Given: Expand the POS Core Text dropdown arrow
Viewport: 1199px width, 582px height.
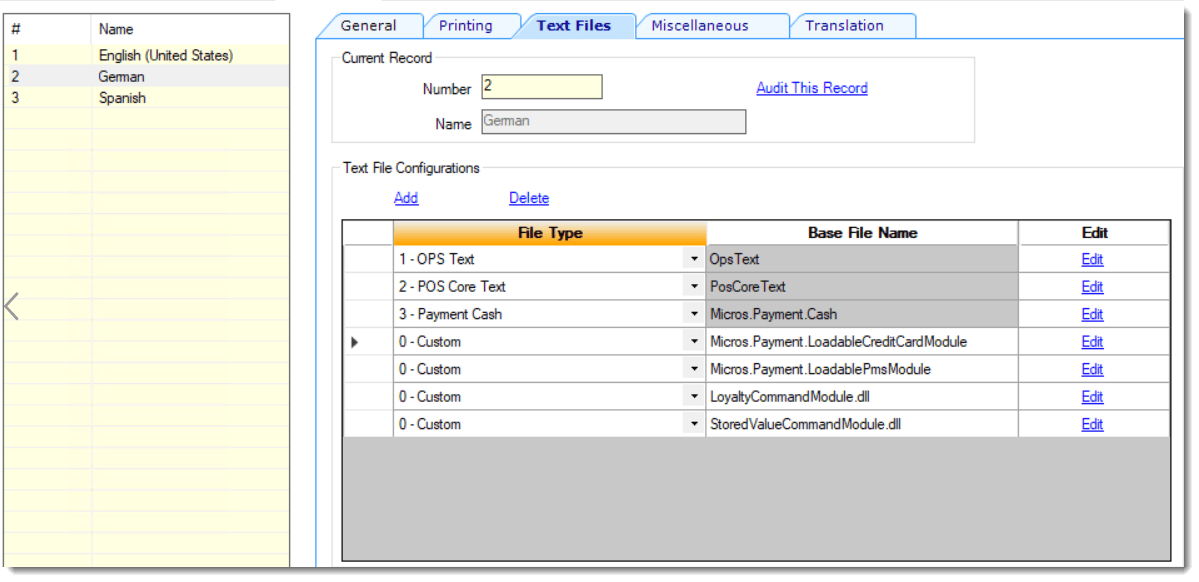Looking at the screenshot, I should pos(694,287).
